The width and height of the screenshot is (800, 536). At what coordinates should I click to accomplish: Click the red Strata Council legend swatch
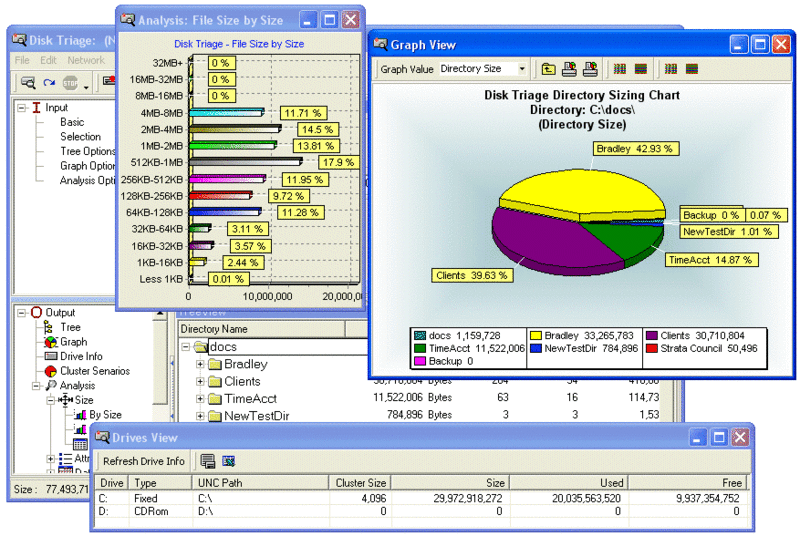click(652, 348)
